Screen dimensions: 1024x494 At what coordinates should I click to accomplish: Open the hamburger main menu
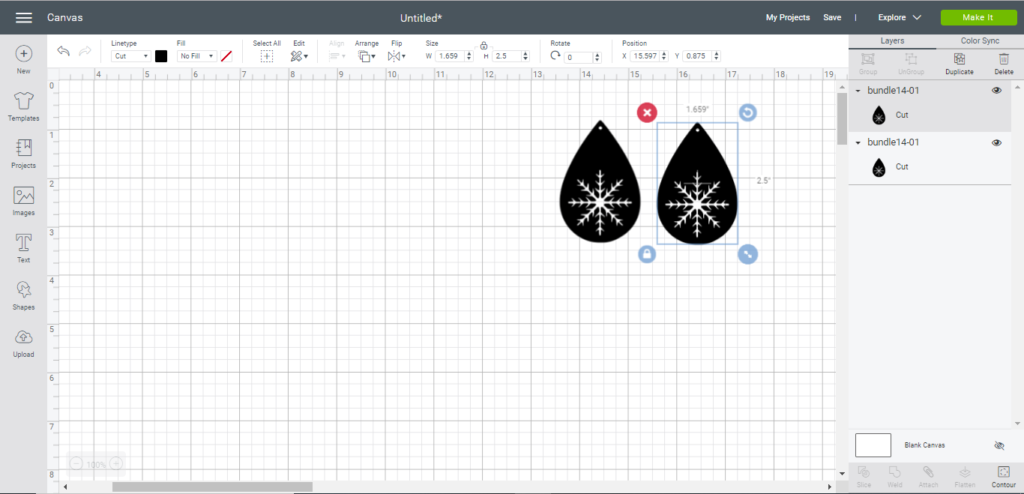point(24,18)
